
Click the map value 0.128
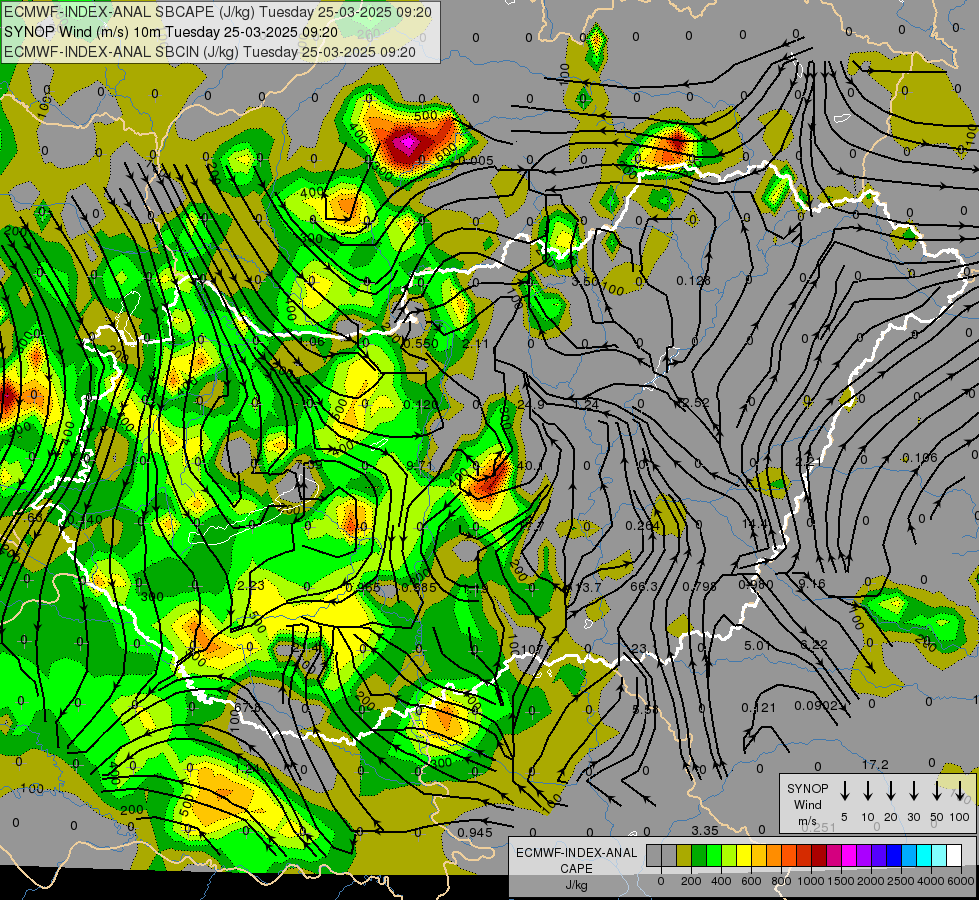pos(693,280)
